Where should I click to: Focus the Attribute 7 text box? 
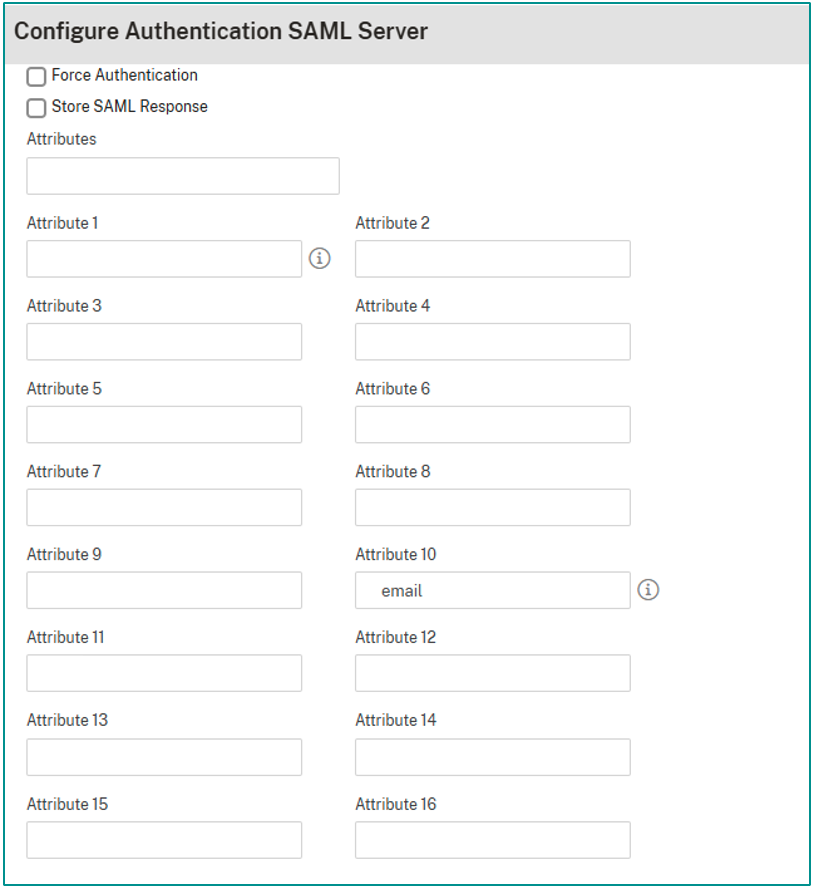coord(163,507)
